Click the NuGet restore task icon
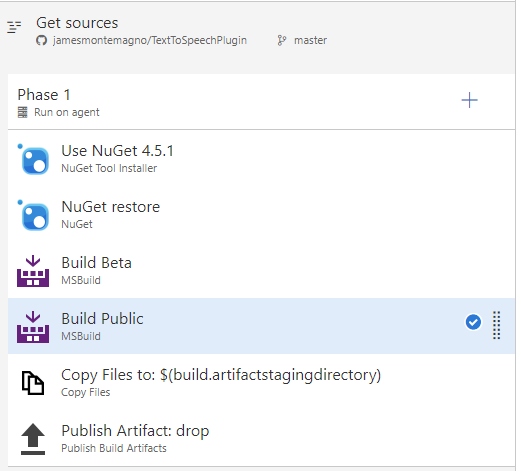521x471 pixels. pyautogui.click(x=33, y=215)
